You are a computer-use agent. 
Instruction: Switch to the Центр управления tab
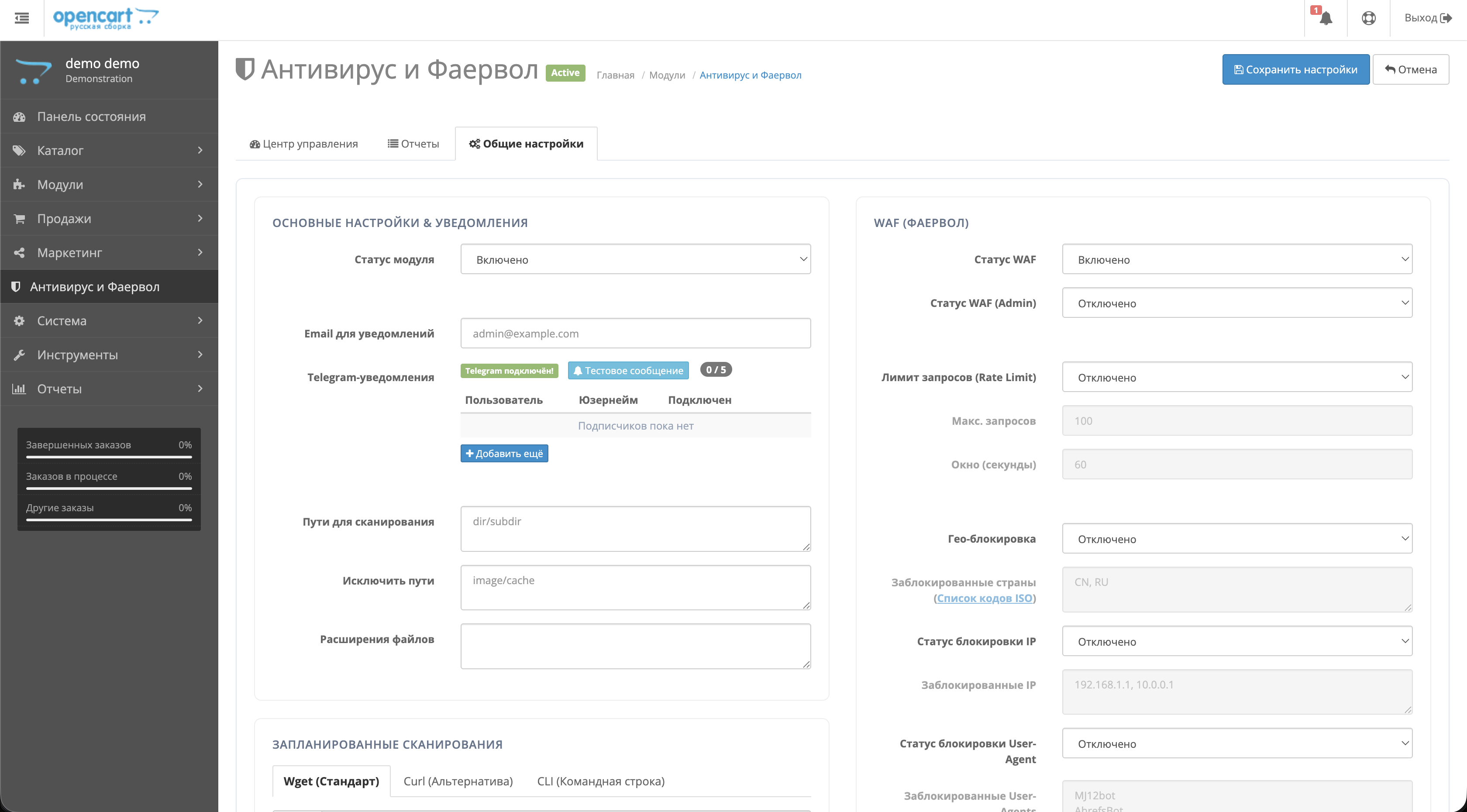[303, 144]
